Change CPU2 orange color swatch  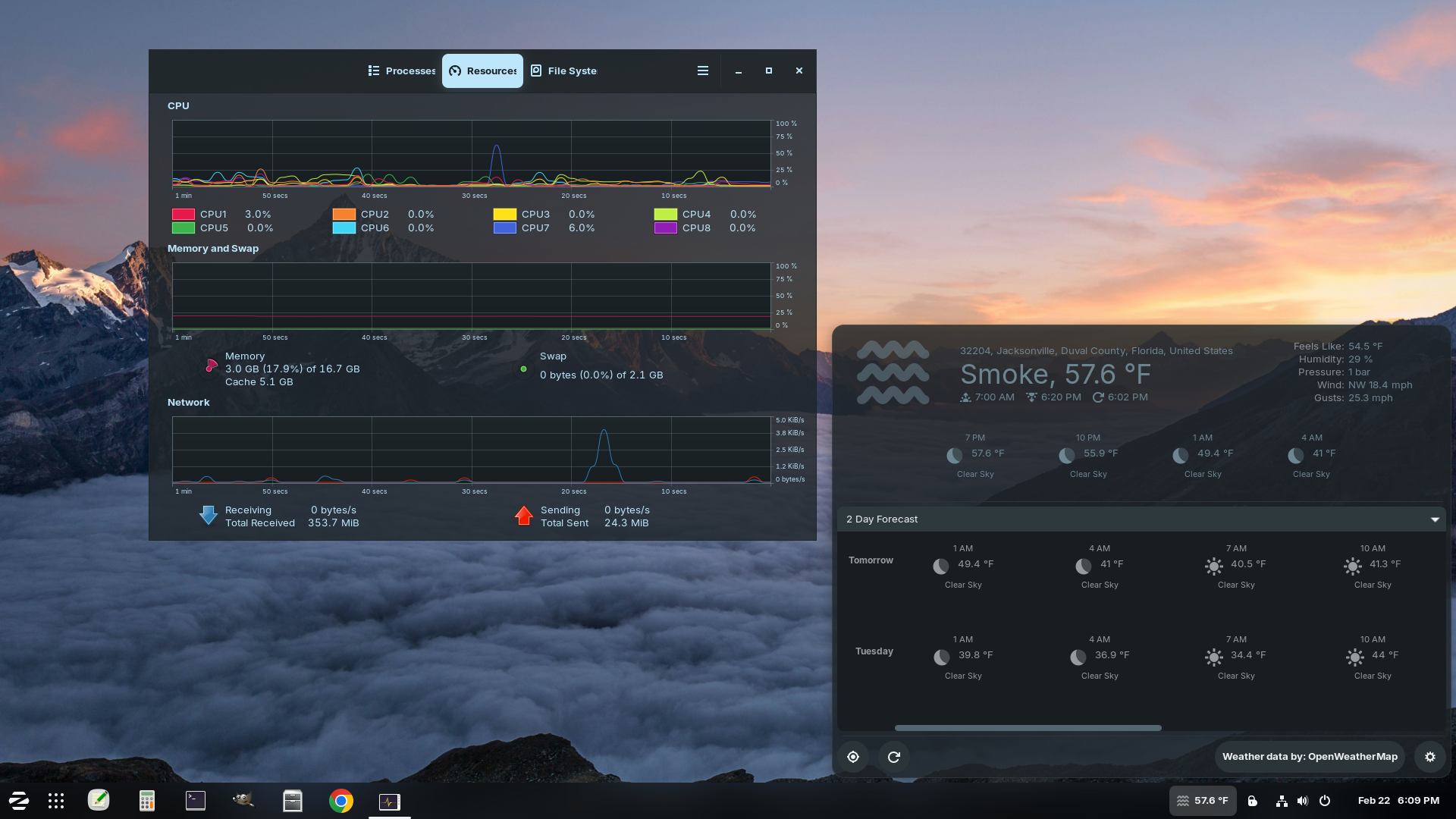(344, 215)
